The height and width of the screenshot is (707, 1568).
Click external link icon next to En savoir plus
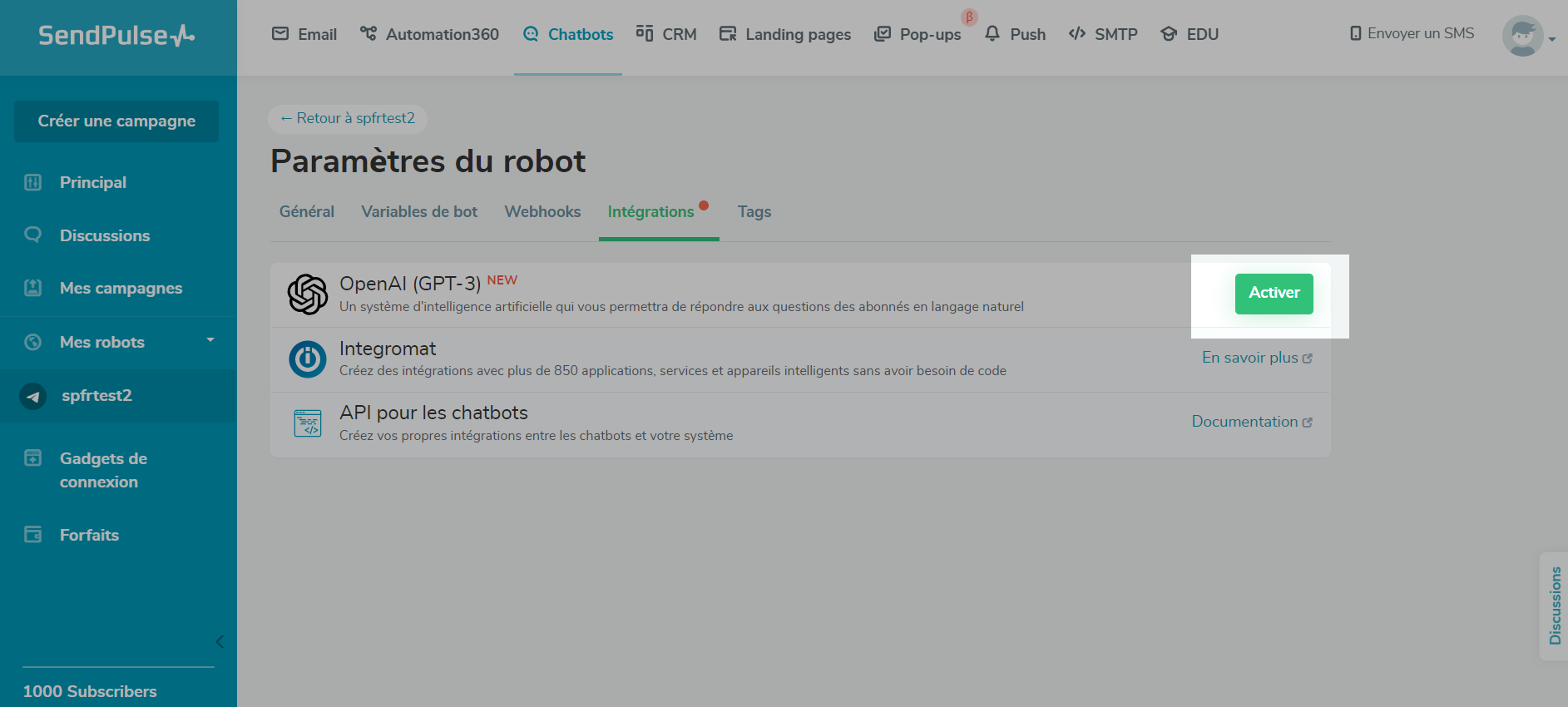(x=1308, y=358)
